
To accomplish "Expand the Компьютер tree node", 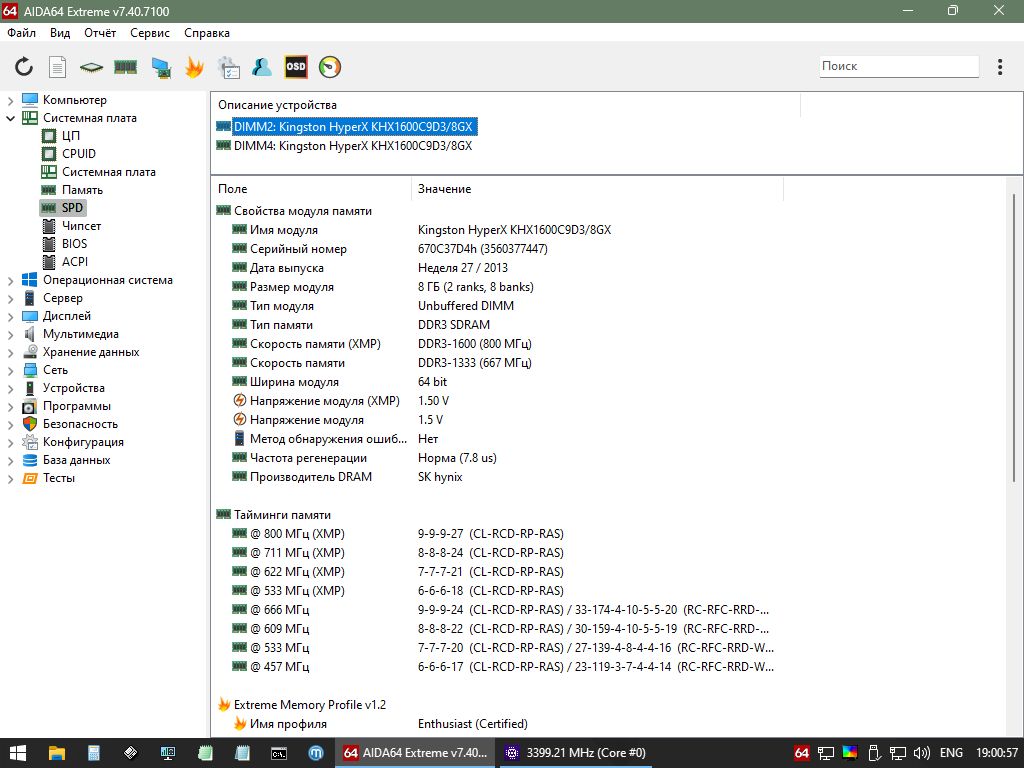I will 10,101.
